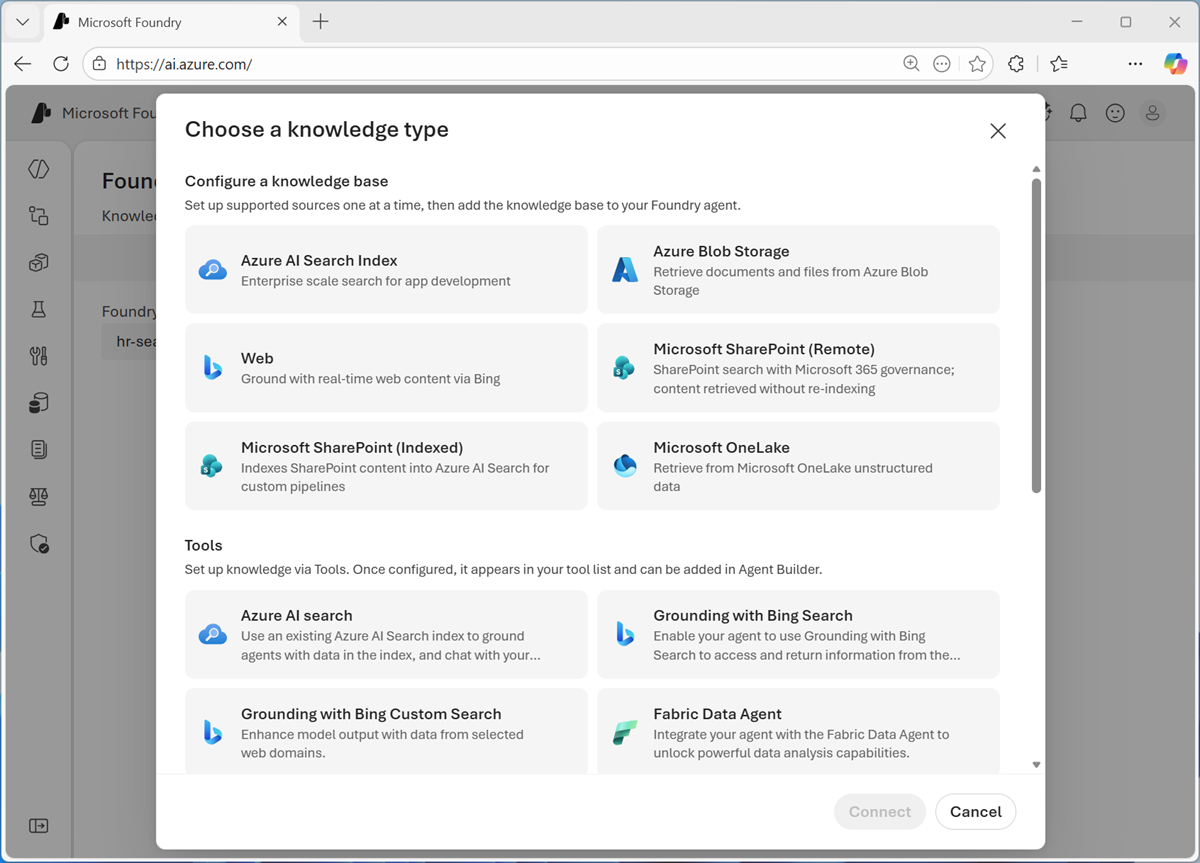Click the evaluation scales icon
This screenshot has height=863, width=1200.
tap(38, 496)
